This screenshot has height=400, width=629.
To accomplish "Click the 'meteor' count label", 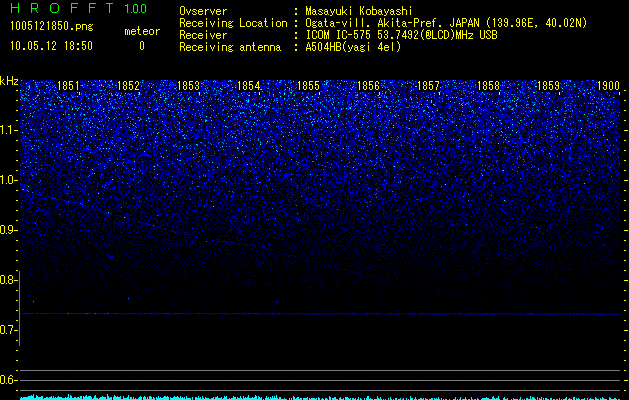I will [x=142, y=31].
